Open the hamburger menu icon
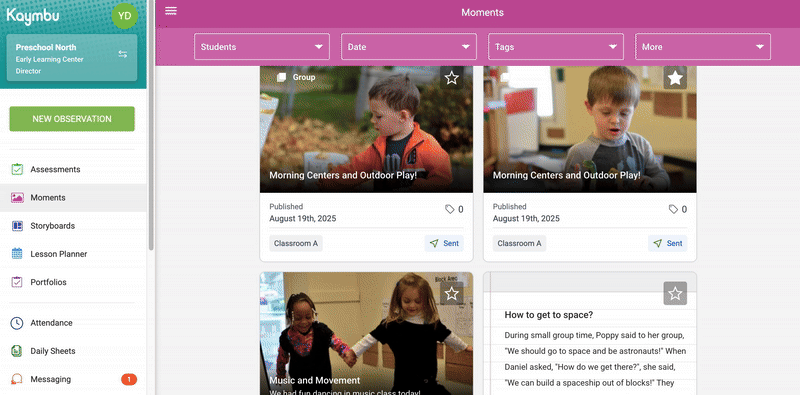The height and width of the screenshot is (395, 800). [x=171, y=11]
